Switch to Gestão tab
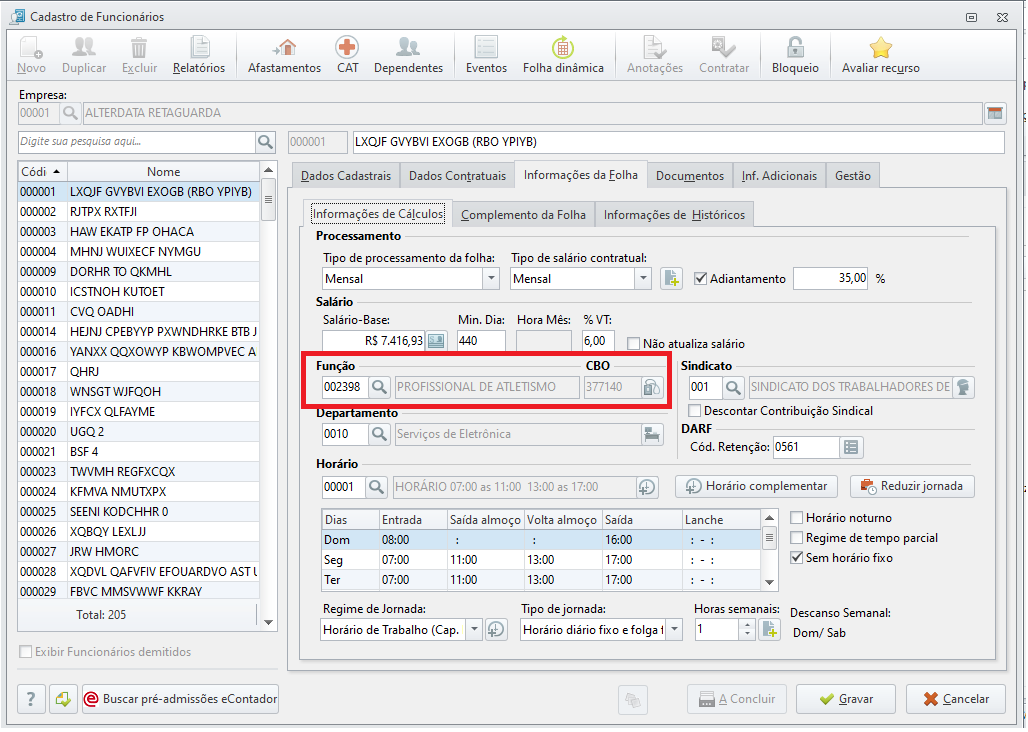Image resolution: width=1028 pixels, height=732 pixels. click(852, 176)
